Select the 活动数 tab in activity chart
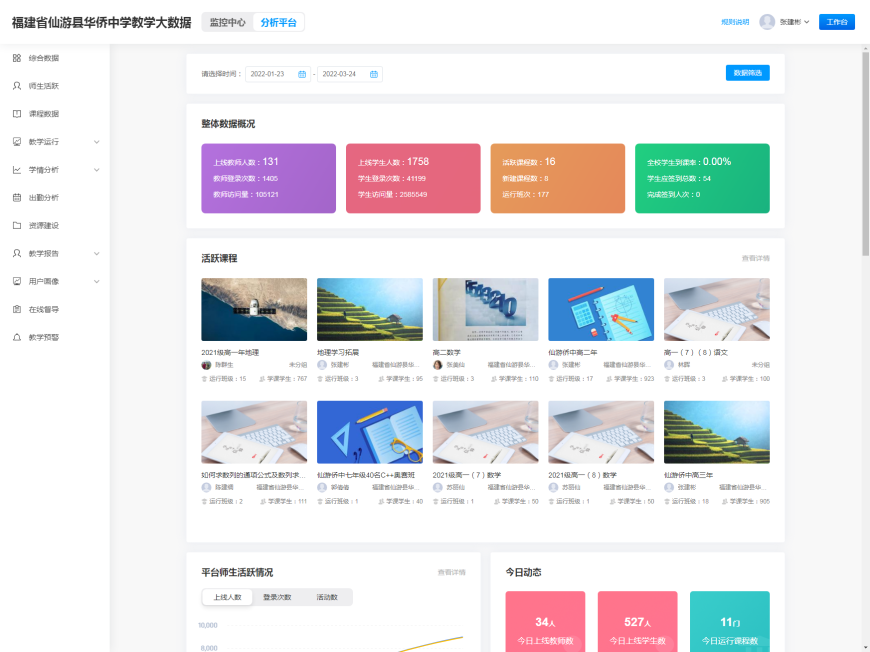 click(x=327, y=597)
